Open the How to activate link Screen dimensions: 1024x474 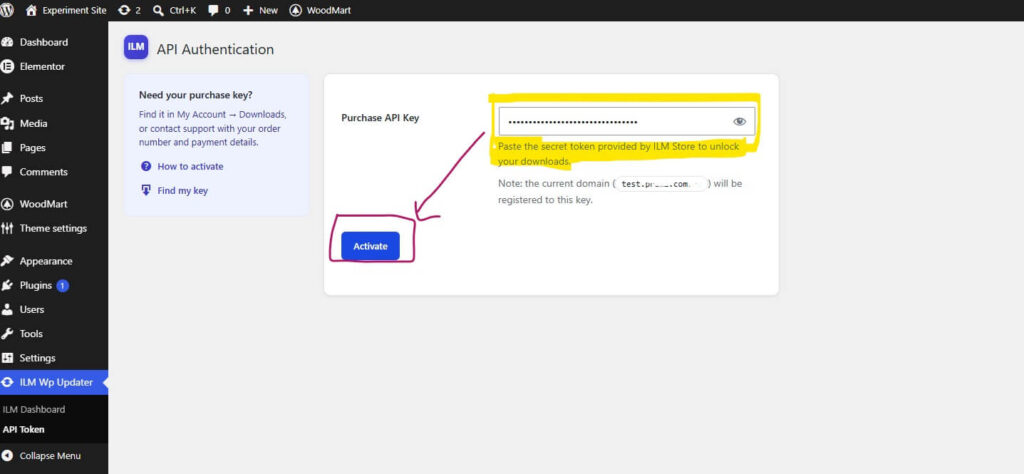[190, 166]
